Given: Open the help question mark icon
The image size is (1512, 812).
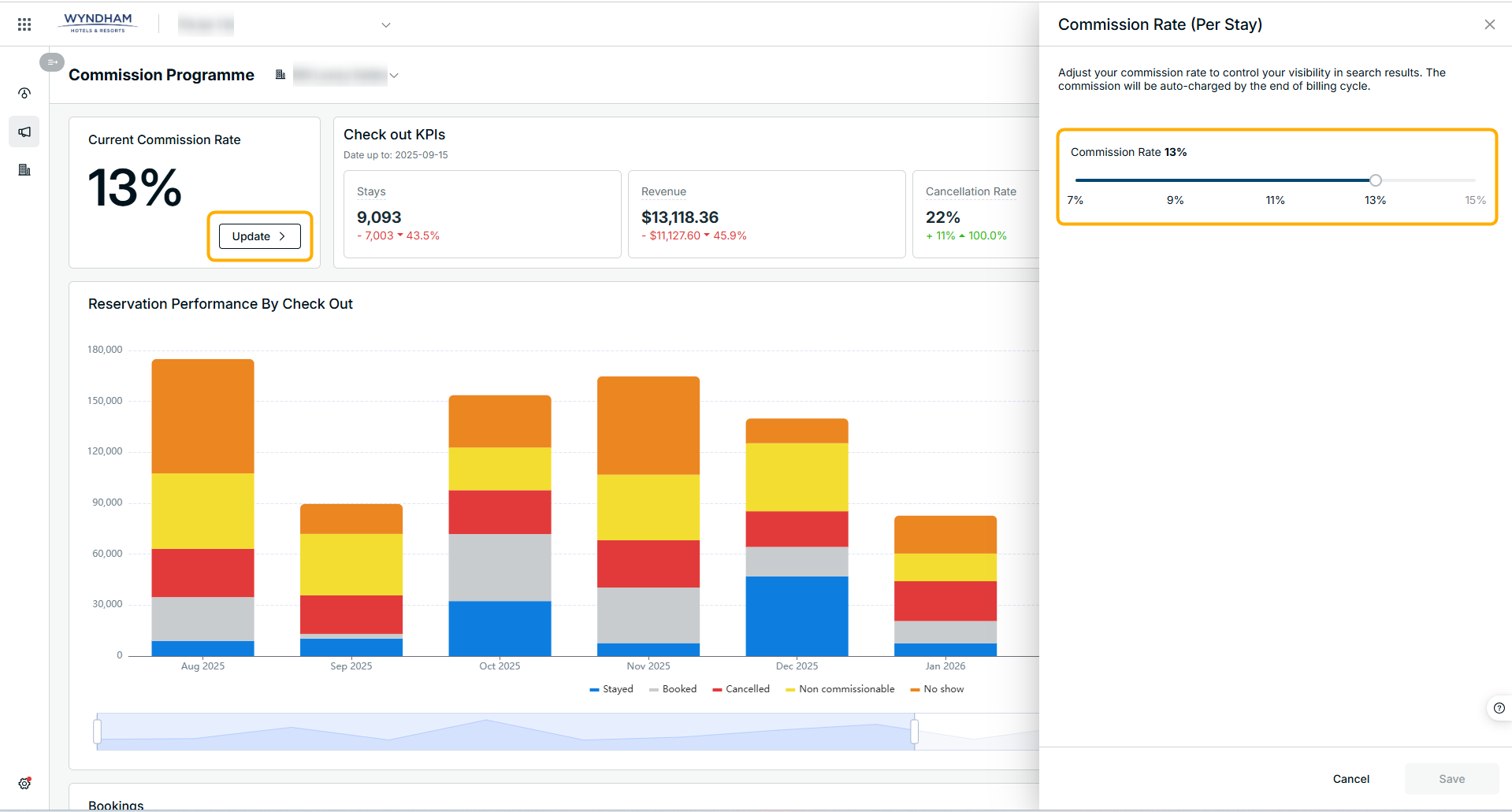Looking at the screenshot, I should tap(1499, 708).
